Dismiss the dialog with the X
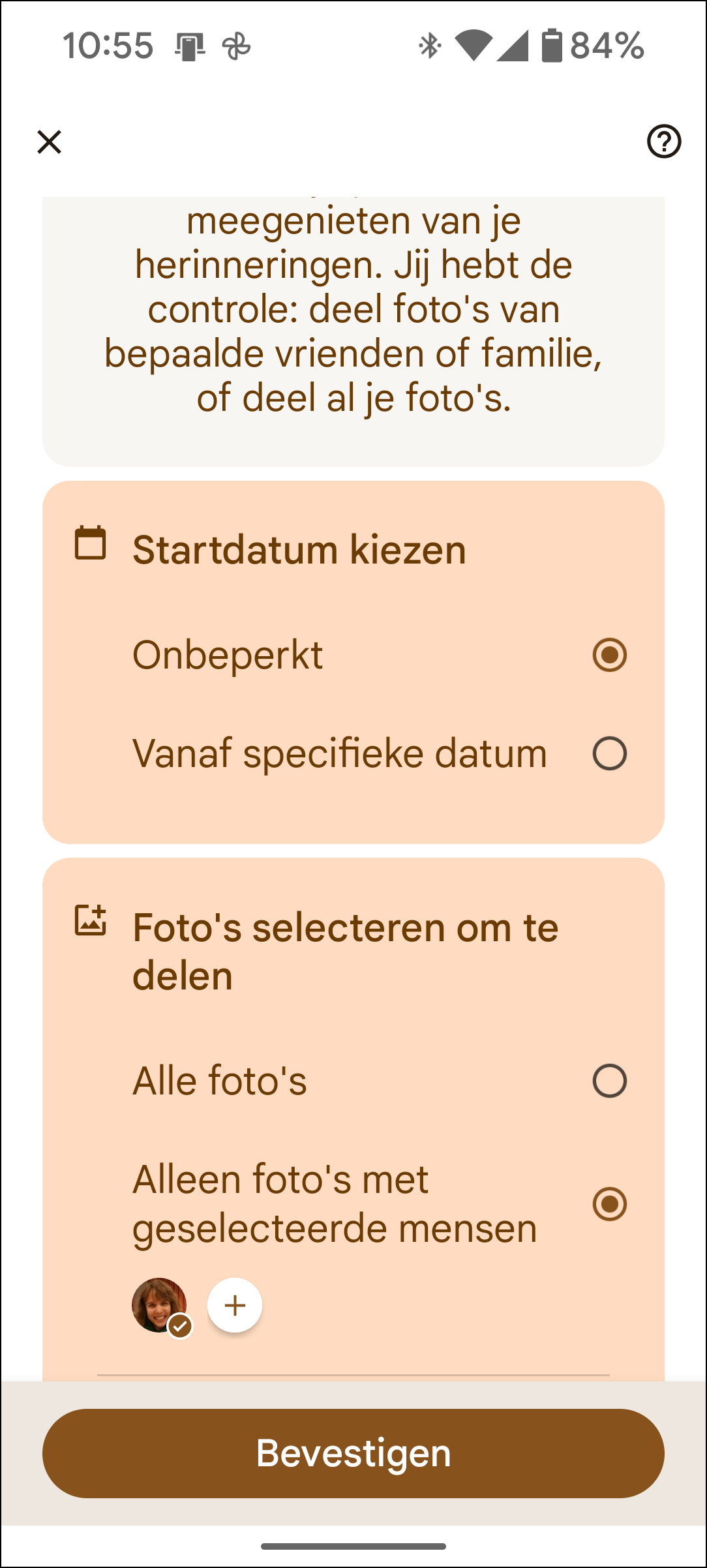This screenshot has width=707, height=1568. [x=49, y=142]
